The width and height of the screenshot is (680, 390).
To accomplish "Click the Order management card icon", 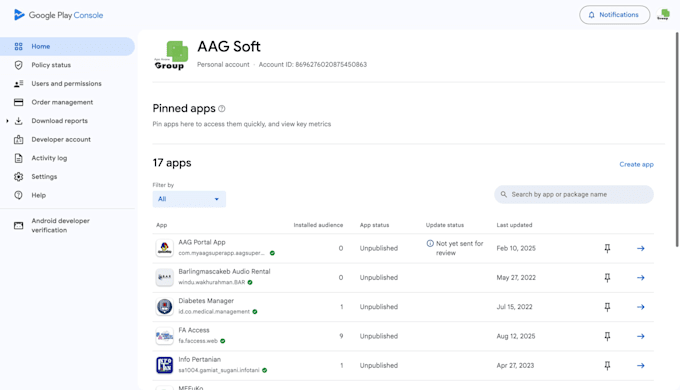I will tap(18, 102).
